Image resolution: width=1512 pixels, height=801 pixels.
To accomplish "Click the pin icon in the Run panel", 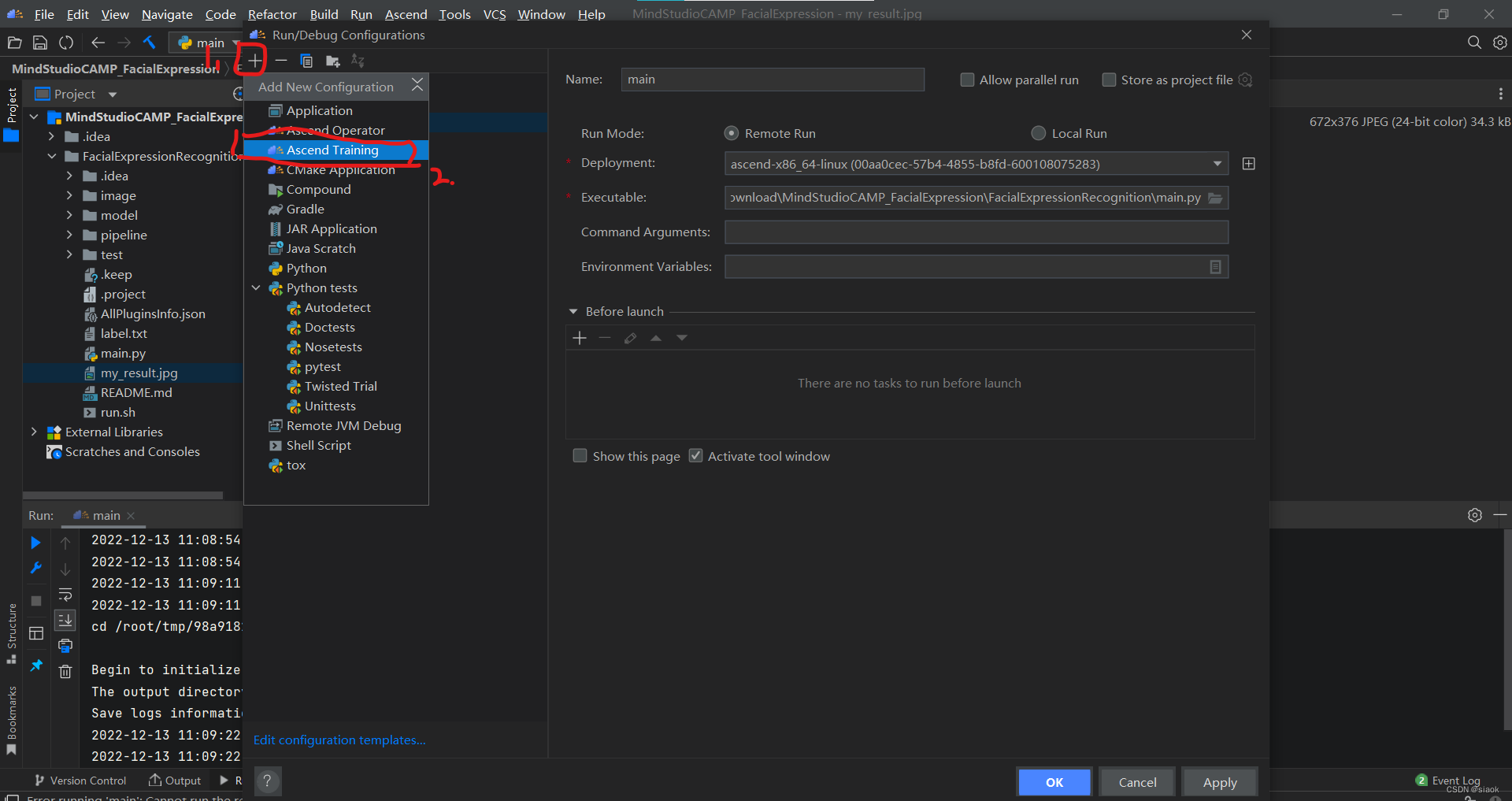I will click(x=35, y=666).
